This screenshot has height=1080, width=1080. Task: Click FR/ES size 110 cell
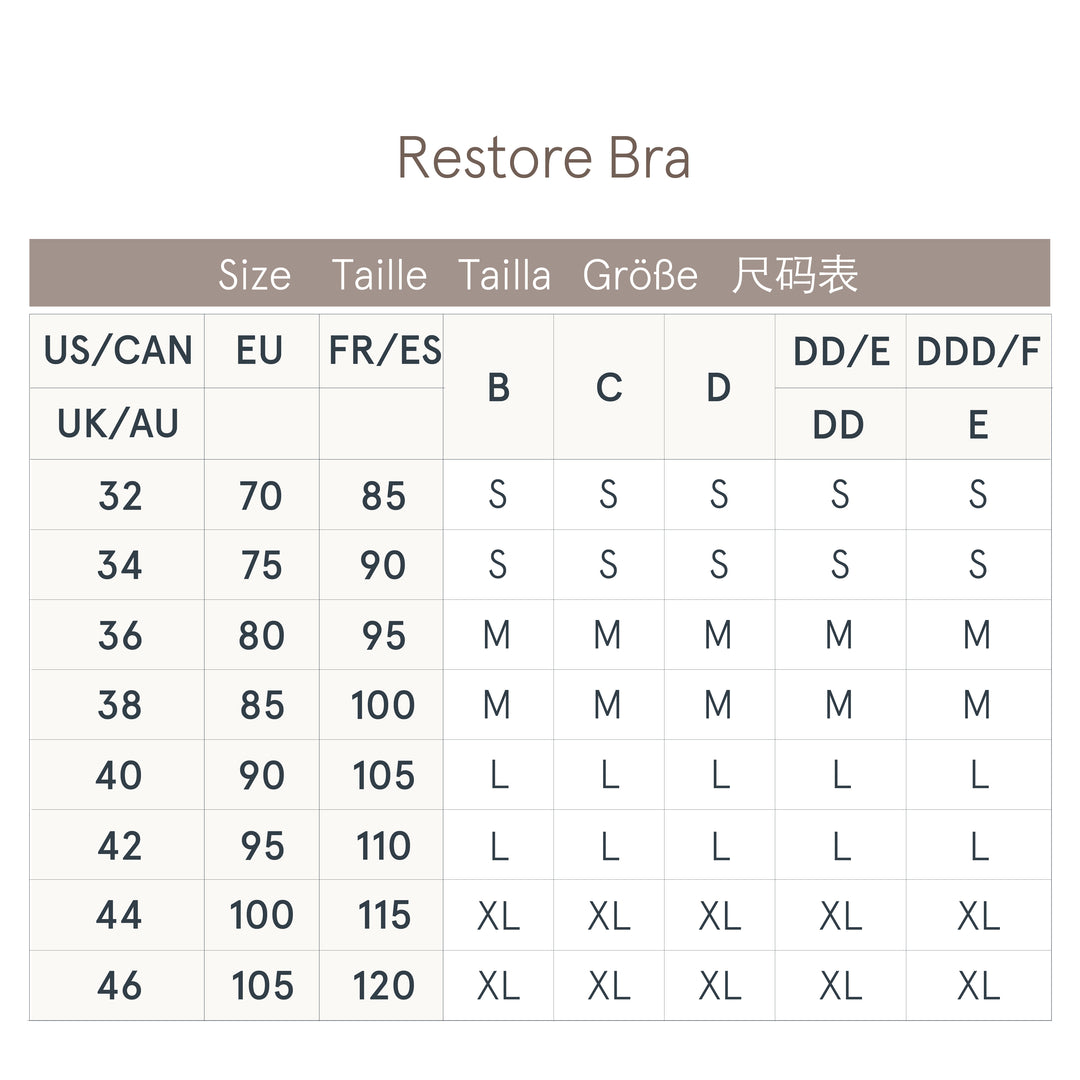click(x=383, y=846)
